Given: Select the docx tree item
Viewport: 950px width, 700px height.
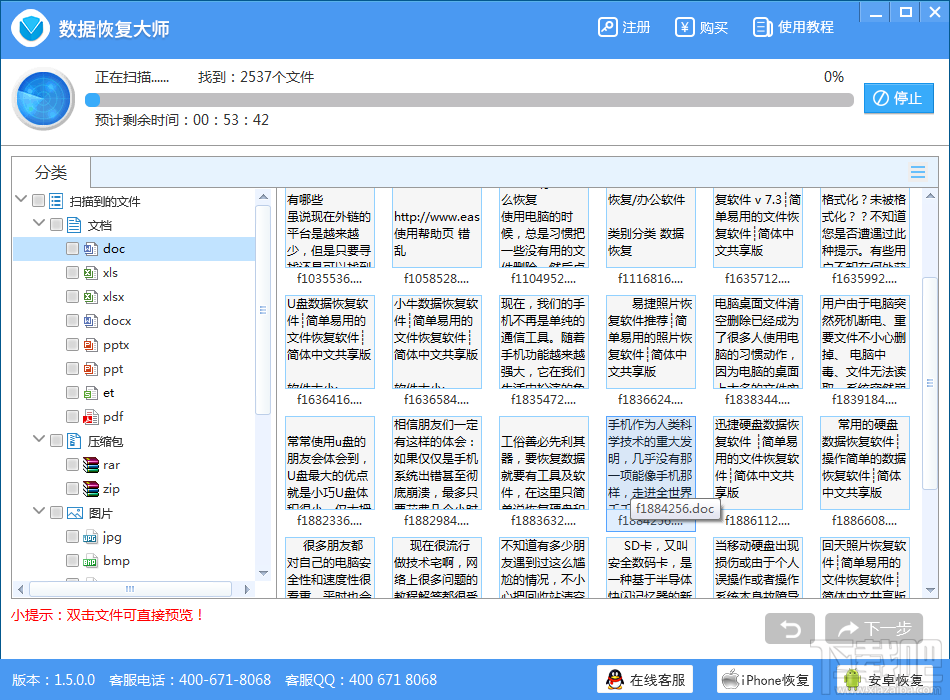Looking at the screenshot, I should click(116, 321).
